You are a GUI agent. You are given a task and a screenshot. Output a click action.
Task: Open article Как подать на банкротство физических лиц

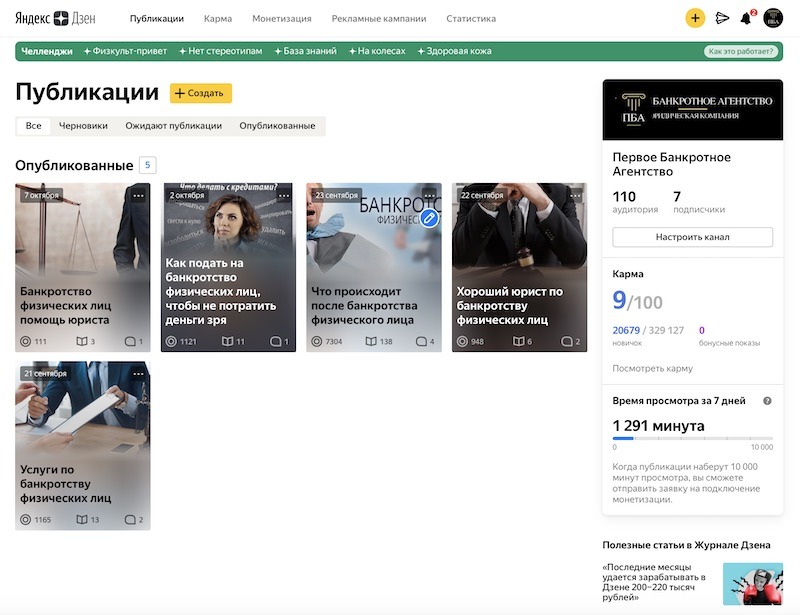229,267
